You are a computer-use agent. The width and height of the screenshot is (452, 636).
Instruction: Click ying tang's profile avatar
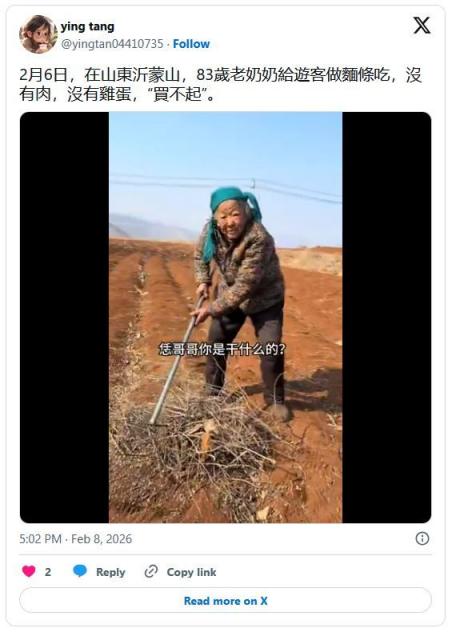(x=38, y=34)
